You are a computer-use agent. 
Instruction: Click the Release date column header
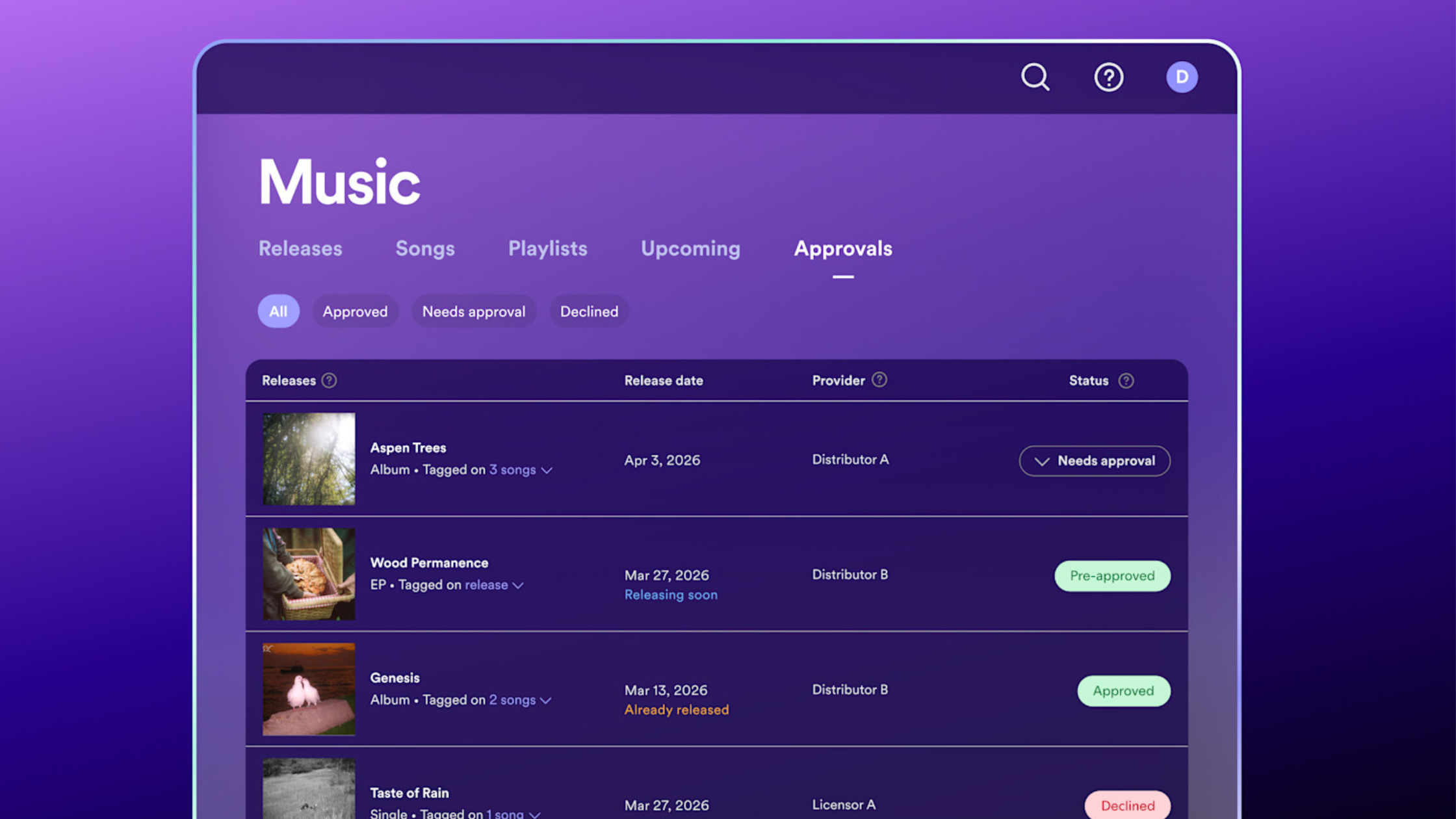664,381
